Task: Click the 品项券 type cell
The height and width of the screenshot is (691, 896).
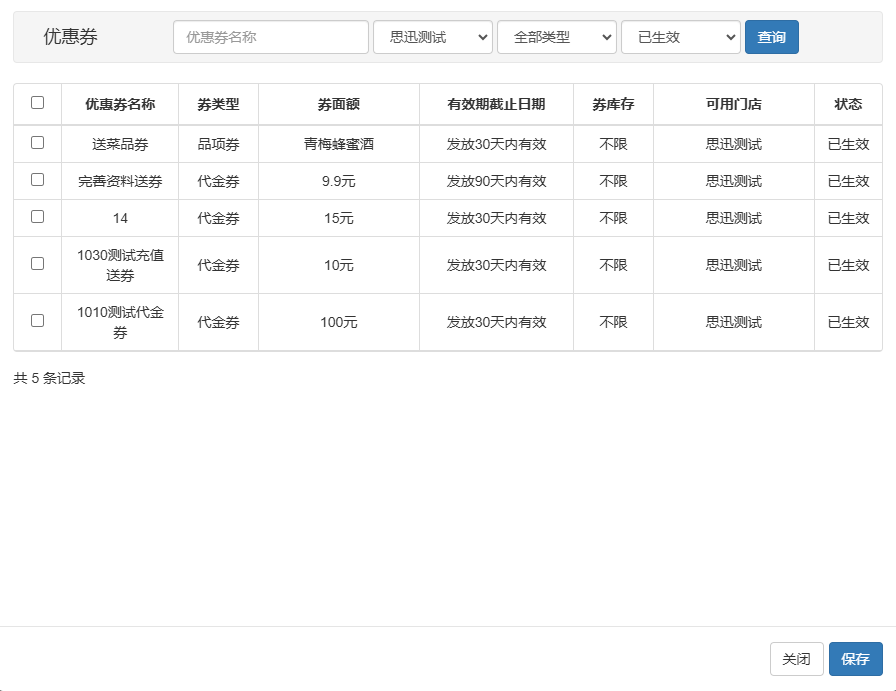Action: pyautogui.click(x=218, y=144)
